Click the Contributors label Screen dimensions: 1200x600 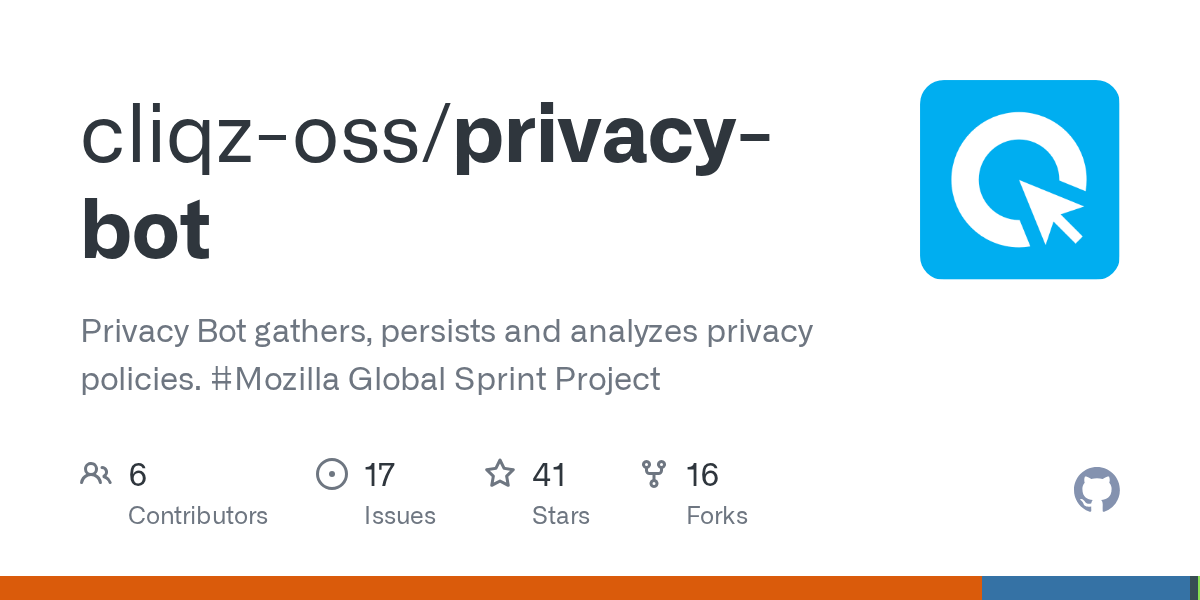click(x=198, y=516)
